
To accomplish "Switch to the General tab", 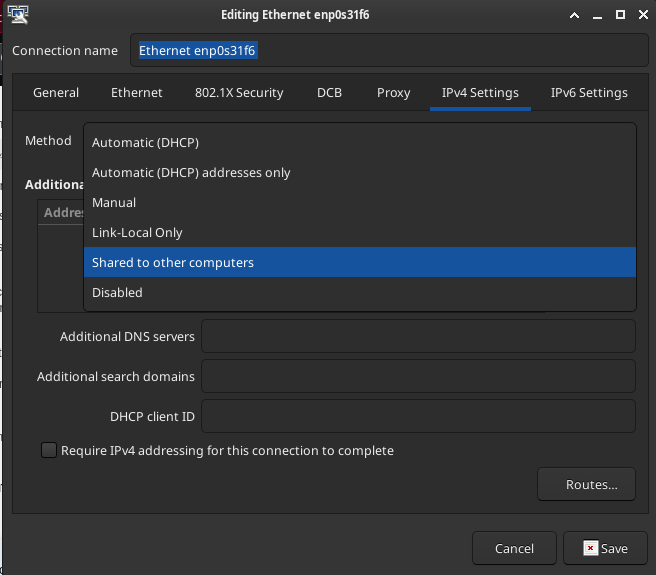I will point(56,92).
